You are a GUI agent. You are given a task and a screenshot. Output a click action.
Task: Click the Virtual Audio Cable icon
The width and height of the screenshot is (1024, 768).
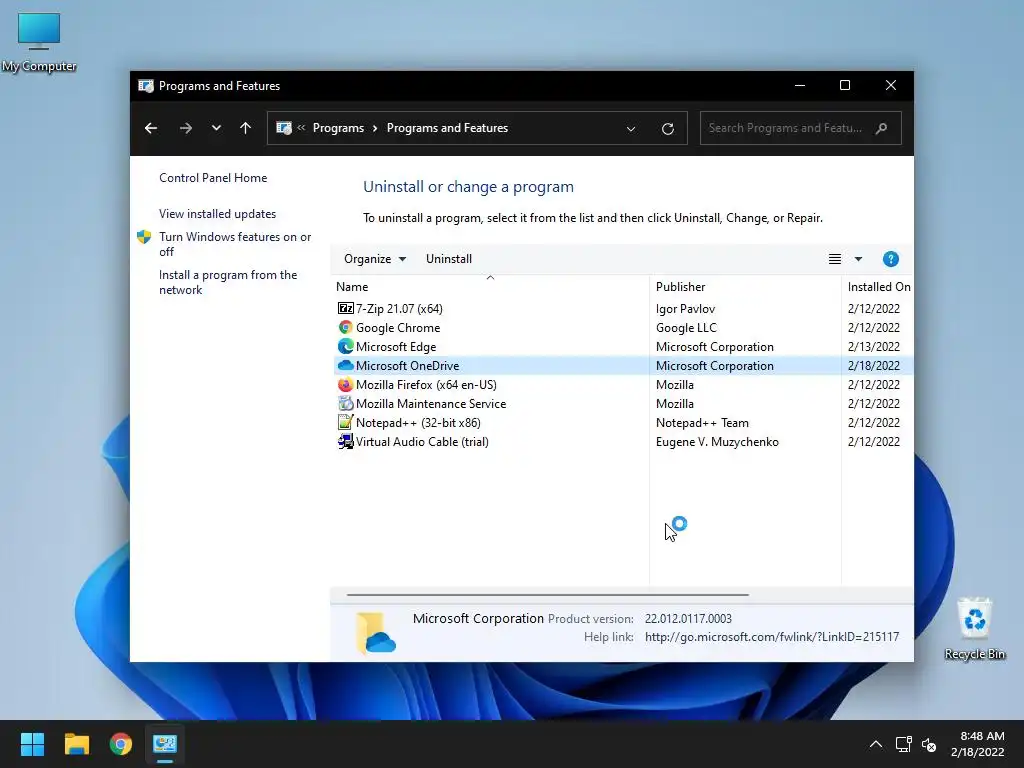(345, 441)
